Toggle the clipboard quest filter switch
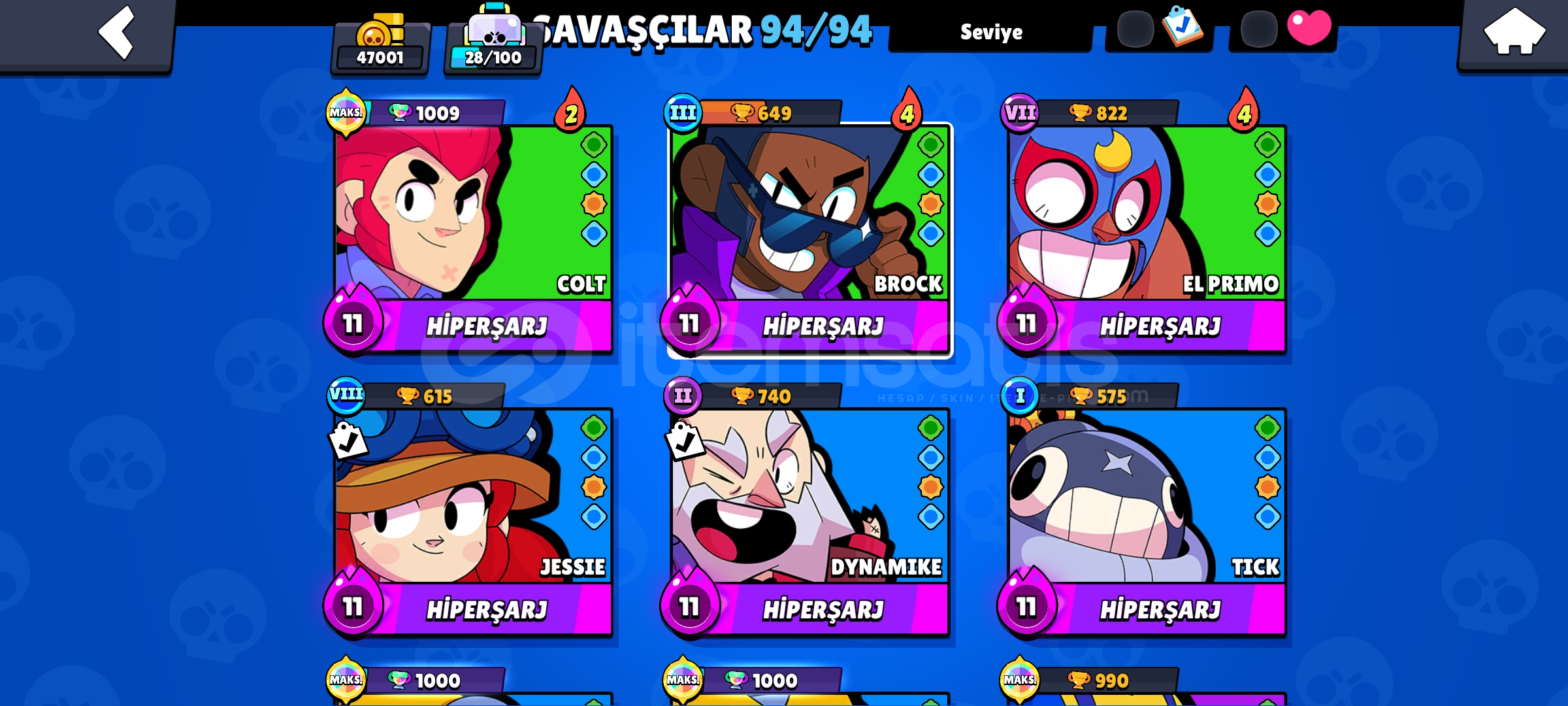 pos(1160,29)
